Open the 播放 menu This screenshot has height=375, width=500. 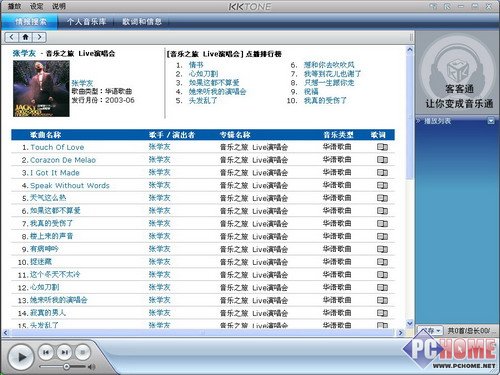point(14,6)
